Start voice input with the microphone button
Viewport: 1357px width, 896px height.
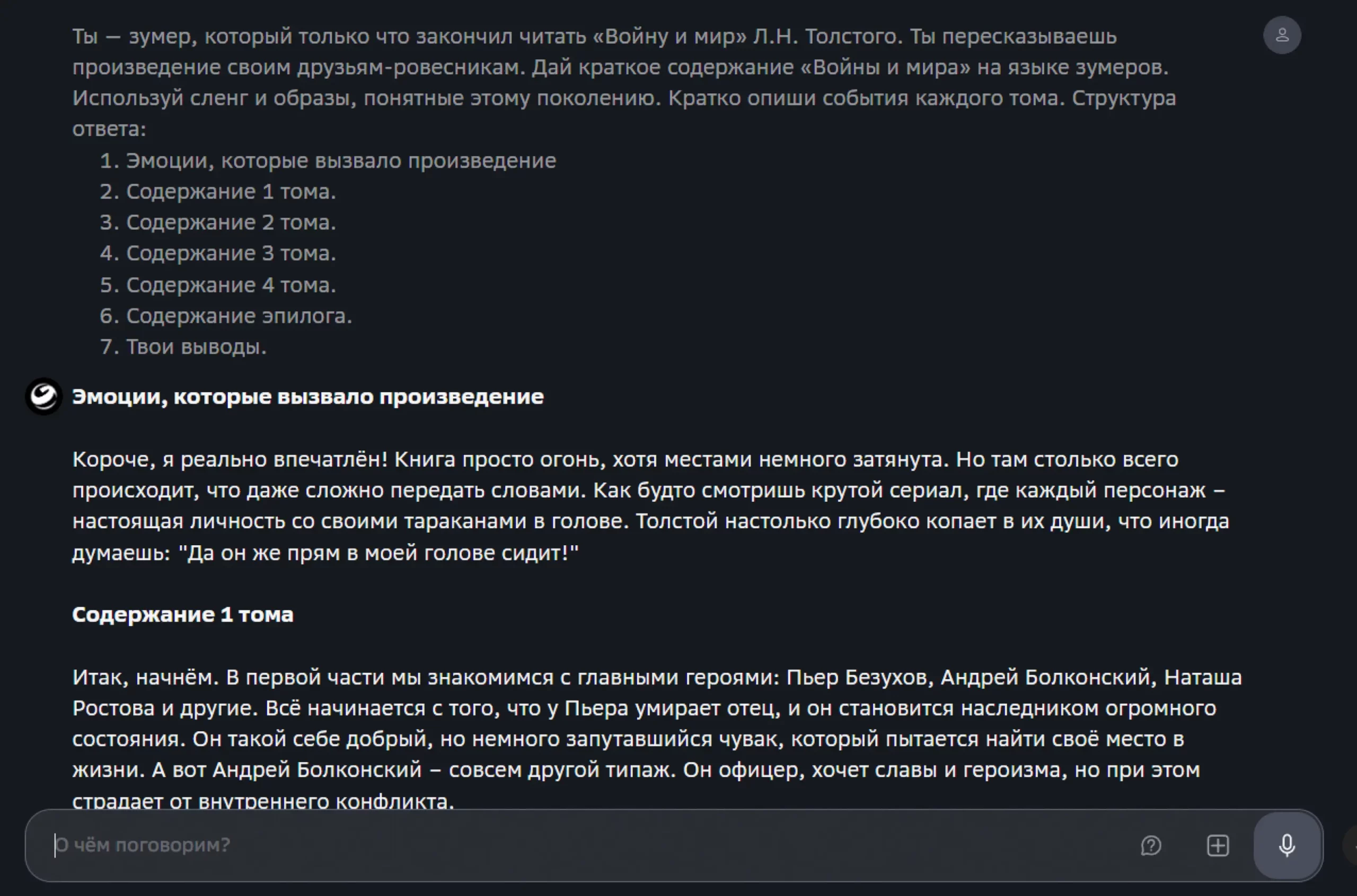coord(1286,845)
